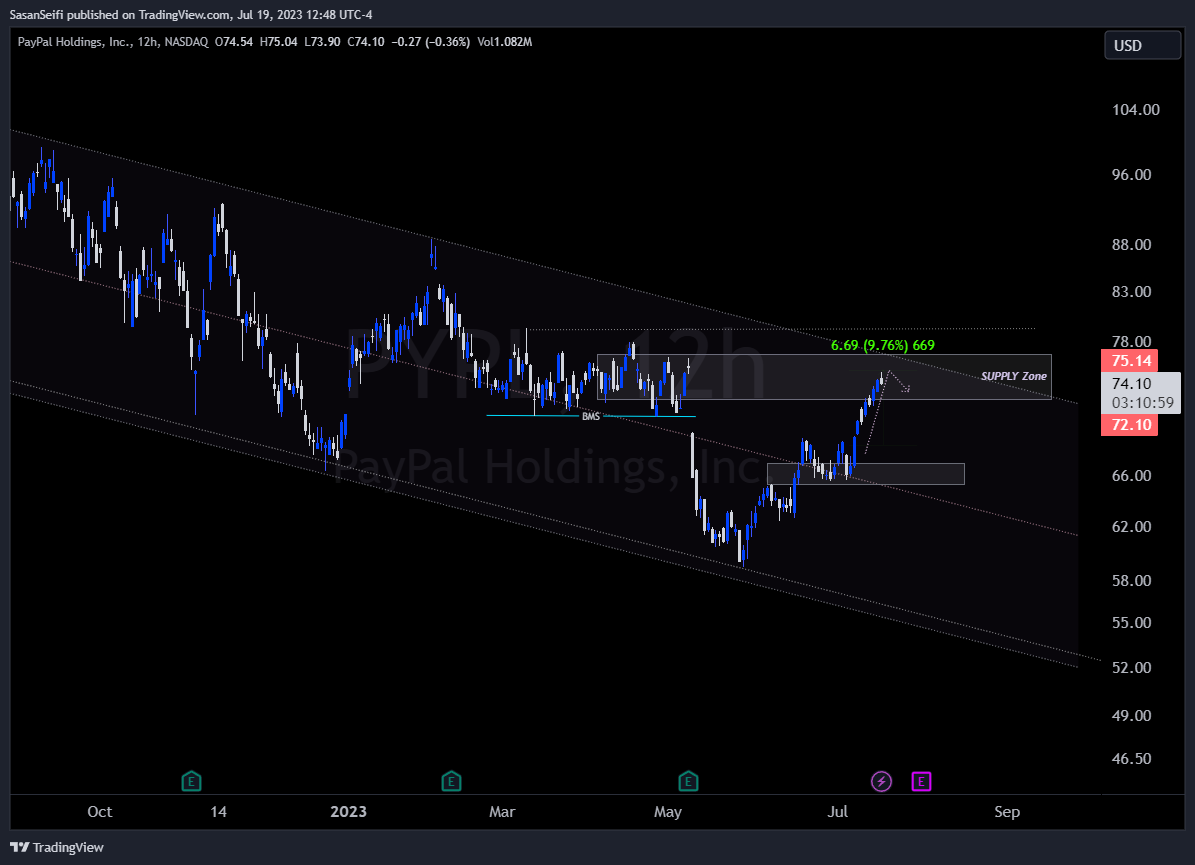Click the change value −0.27 (−0.36%)
This screenshot has width=1195, height=865.
tap(431, 42)
